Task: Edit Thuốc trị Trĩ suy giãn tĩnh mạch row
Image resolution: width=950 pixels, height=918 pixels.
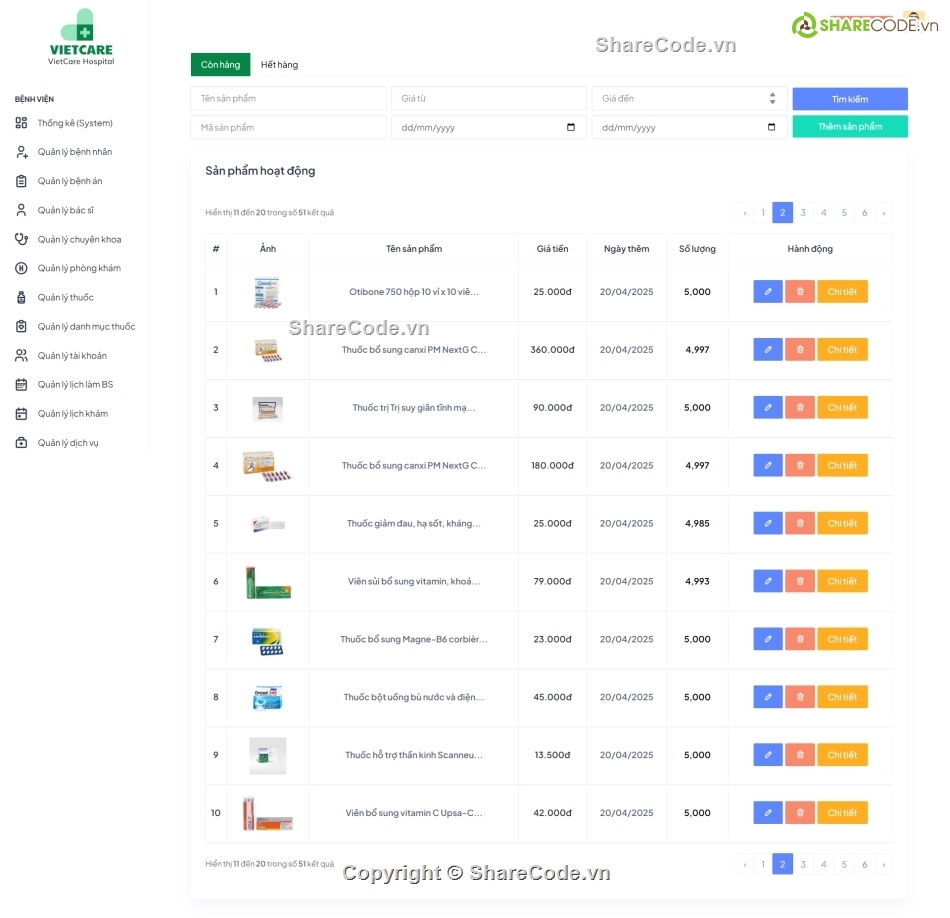Action: point(768,407)
